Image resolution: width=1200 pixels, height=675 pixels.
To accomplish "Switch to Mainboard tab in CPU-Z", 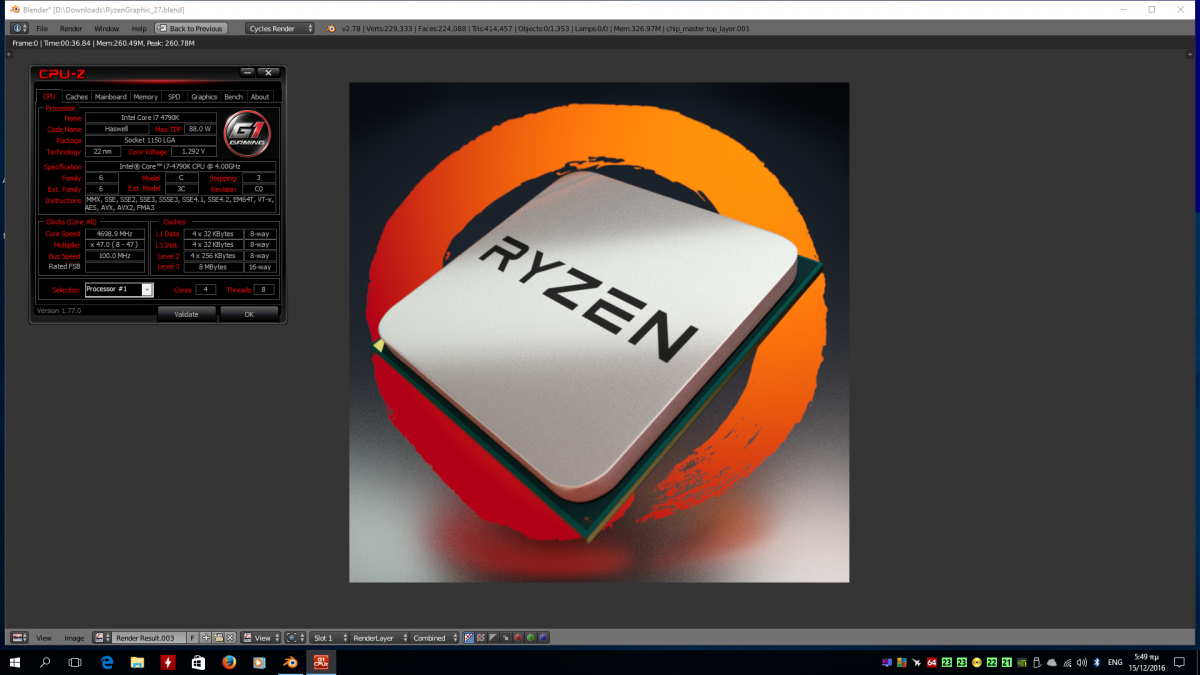I will (111, 97).
